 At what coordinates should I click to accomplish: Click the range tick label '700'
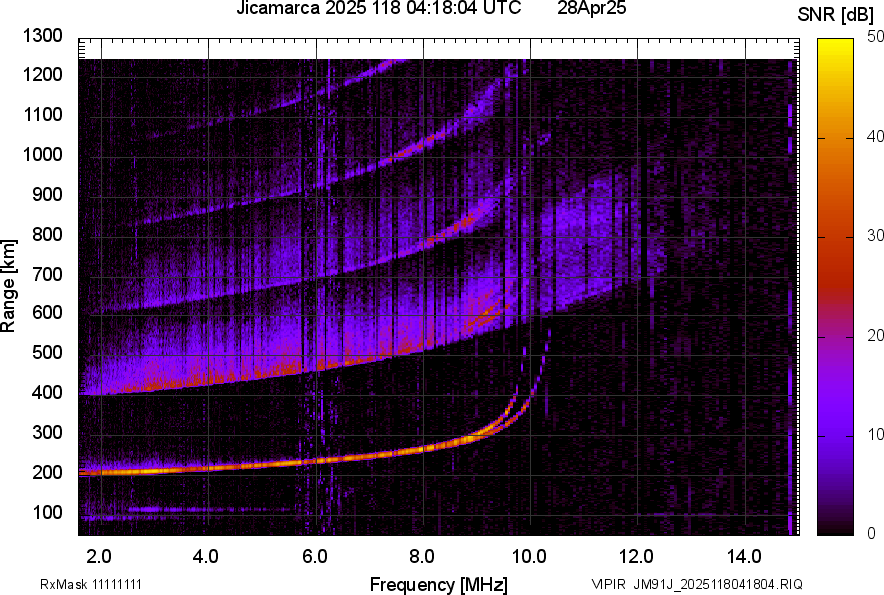coord(47,274)
